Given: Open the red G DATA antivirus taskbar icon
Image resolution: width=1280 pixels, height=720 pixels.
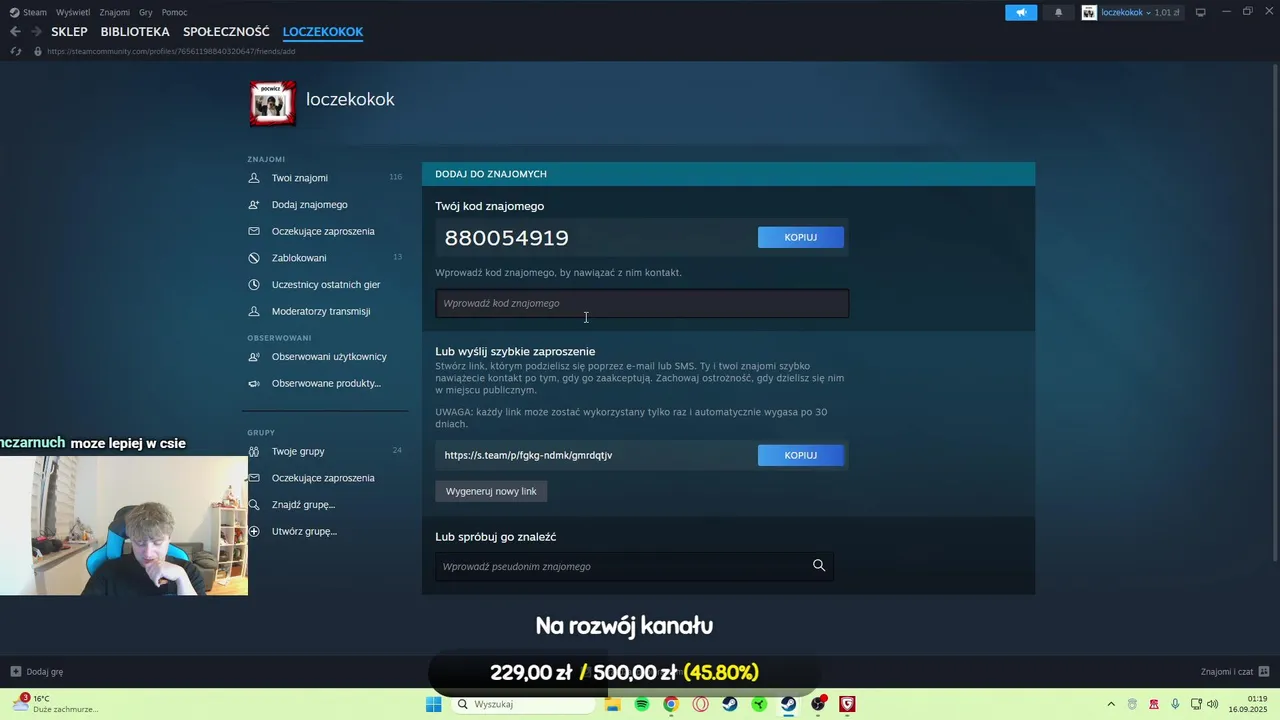Looking at the screenshot, I should tap(847, 704).
